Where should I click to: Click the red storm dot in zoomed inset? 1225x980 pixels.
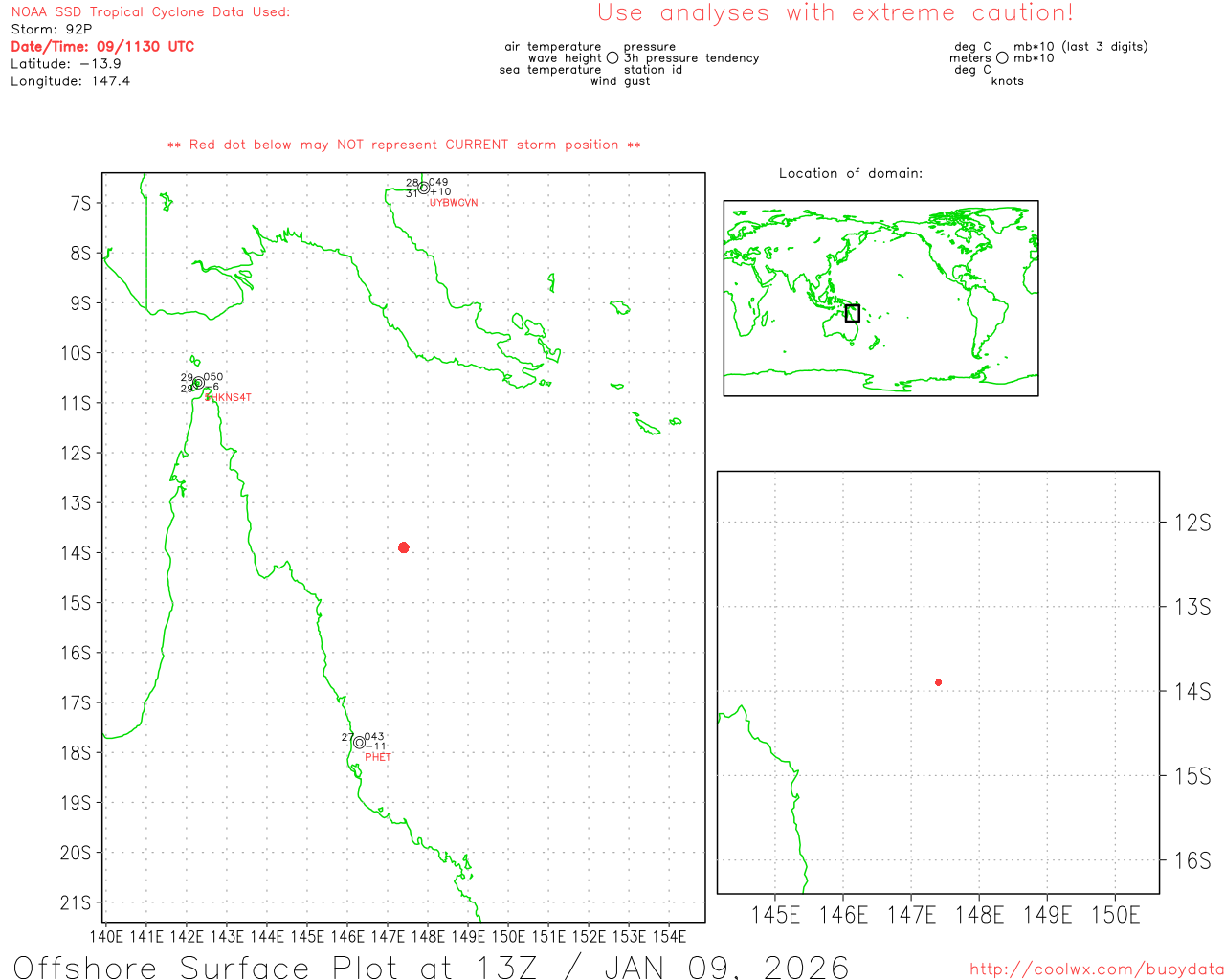coord(938,682)
